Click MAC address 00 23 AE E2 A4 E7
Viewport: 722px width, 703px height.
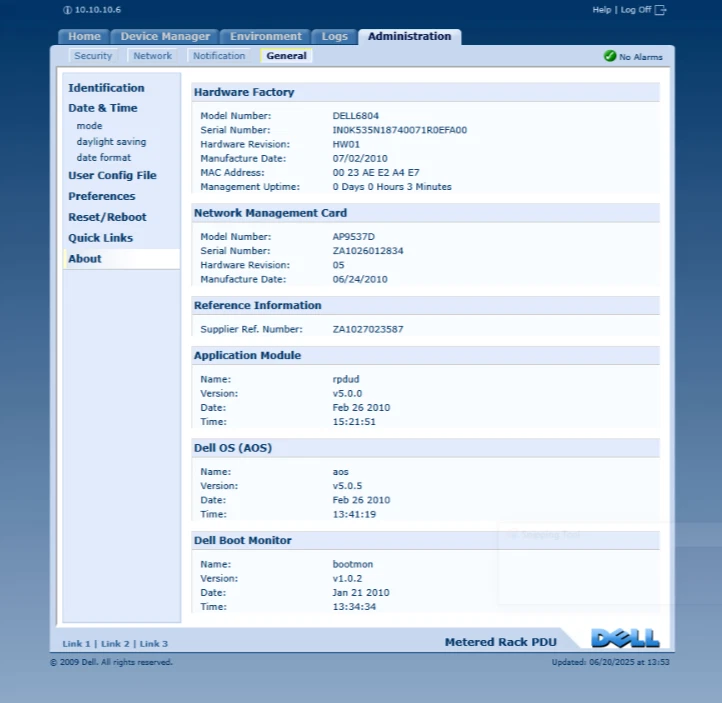[x=376, y=173]
